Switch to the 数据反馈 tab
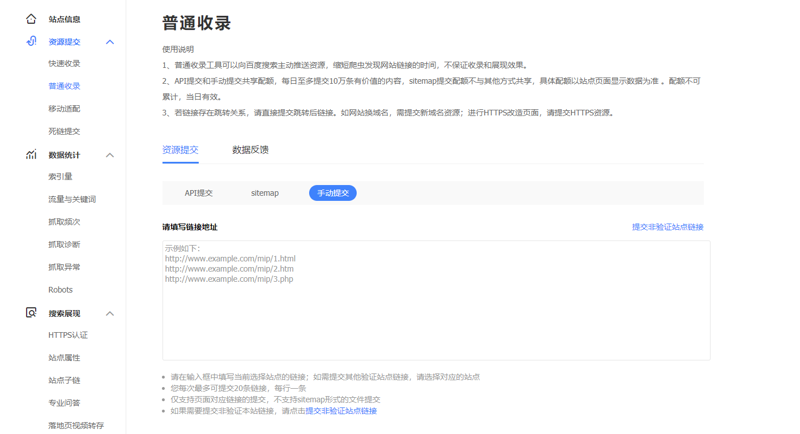 click(250, 150)
